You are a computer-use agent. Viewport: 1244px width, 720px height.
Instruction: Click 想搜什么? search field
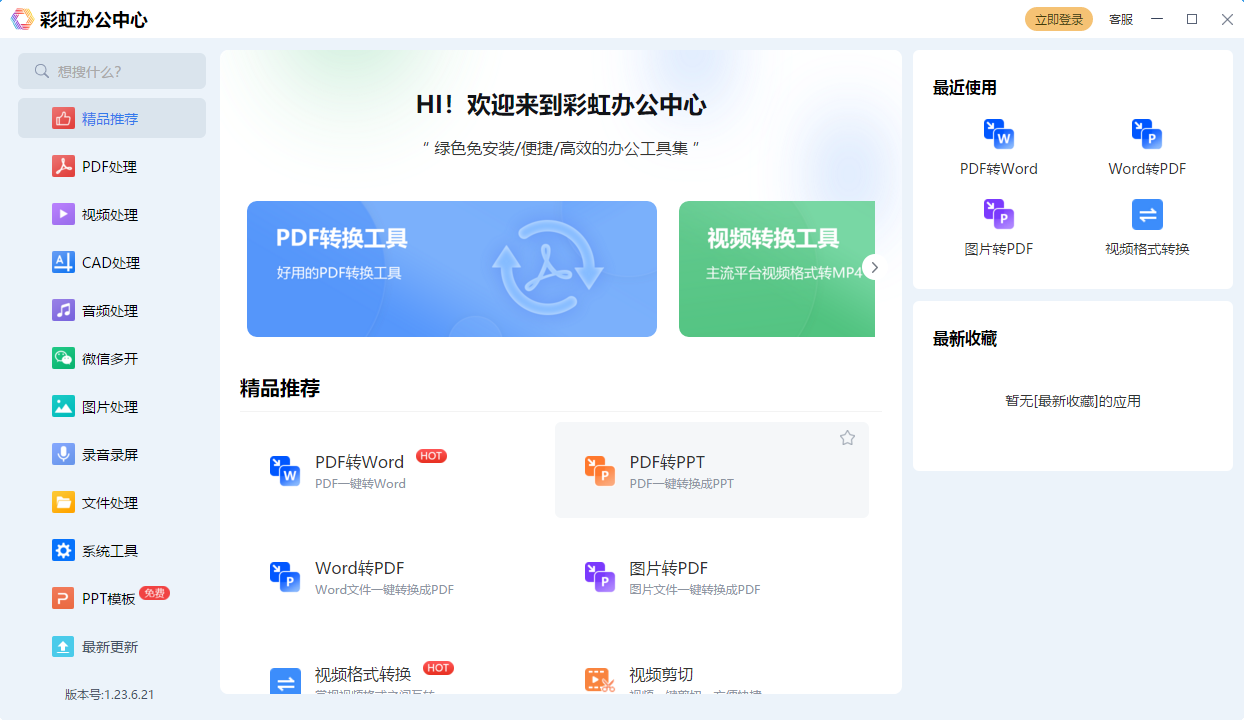(x=112, y=71)
